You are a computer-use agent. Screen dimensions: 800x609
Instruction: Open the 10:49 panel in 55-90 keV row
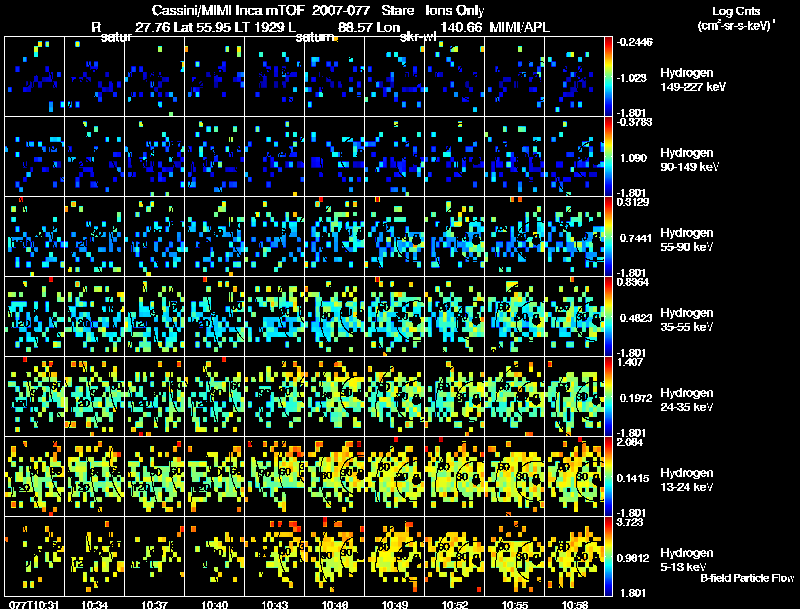(x=395, y=237)
